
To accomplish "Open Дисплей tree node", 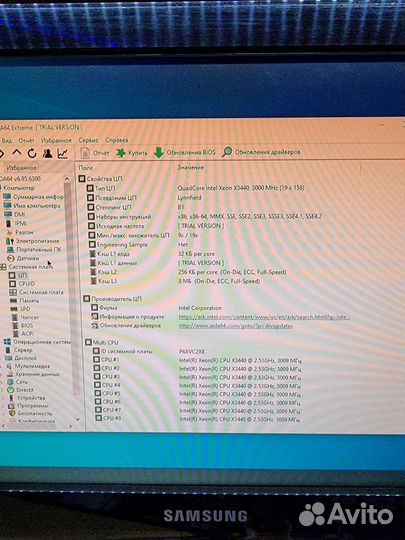I will pyautogui.click(x=21, y=358).
